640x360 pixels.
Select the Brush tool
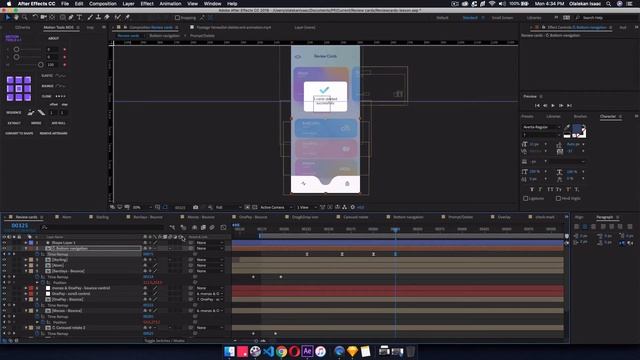point(90,18)
